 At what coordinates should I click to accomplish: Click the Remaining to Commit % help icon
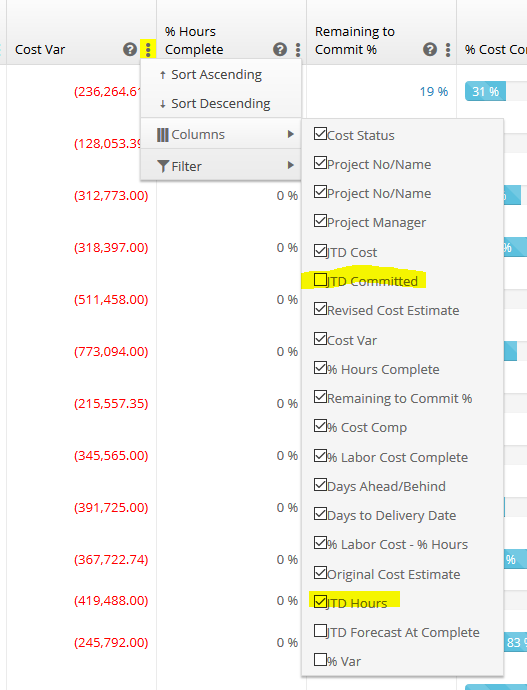pyautogui.click(x=430, y=49)
